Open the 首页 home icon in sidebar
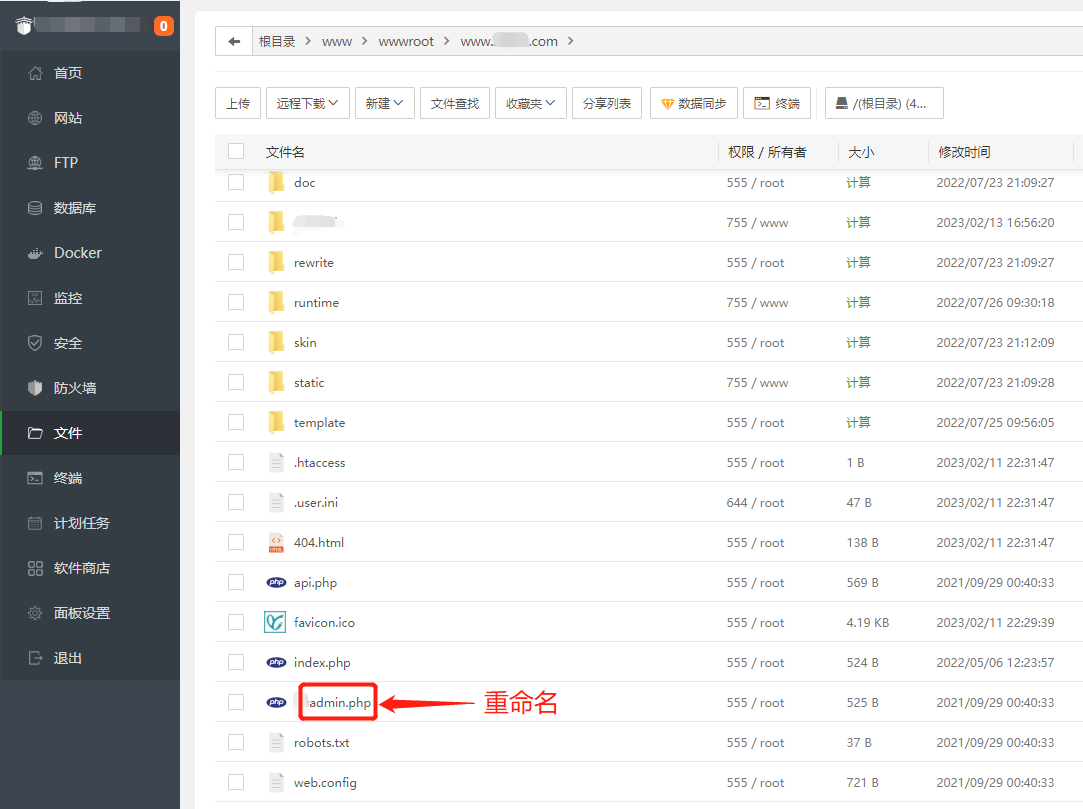Screen dimensions: 1083x809 point(35,73)
